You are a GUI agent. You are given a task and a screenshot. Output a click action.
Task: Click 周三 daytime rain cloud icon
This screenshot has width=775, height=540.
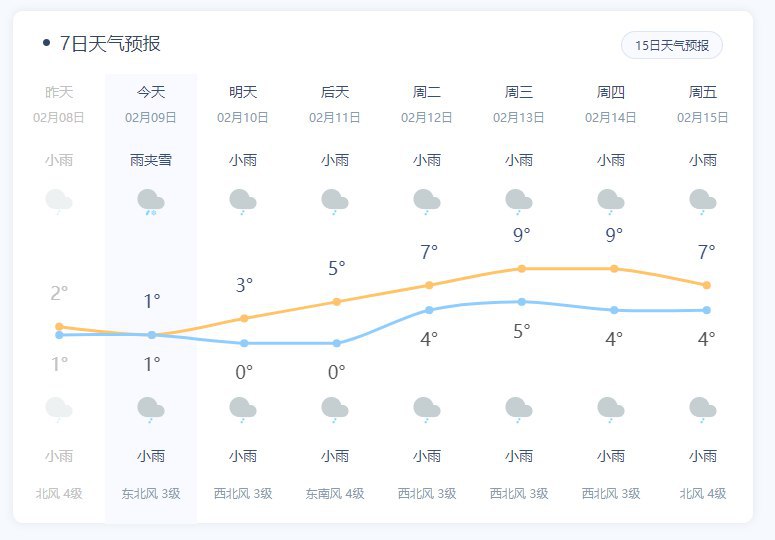coord(519,201)
